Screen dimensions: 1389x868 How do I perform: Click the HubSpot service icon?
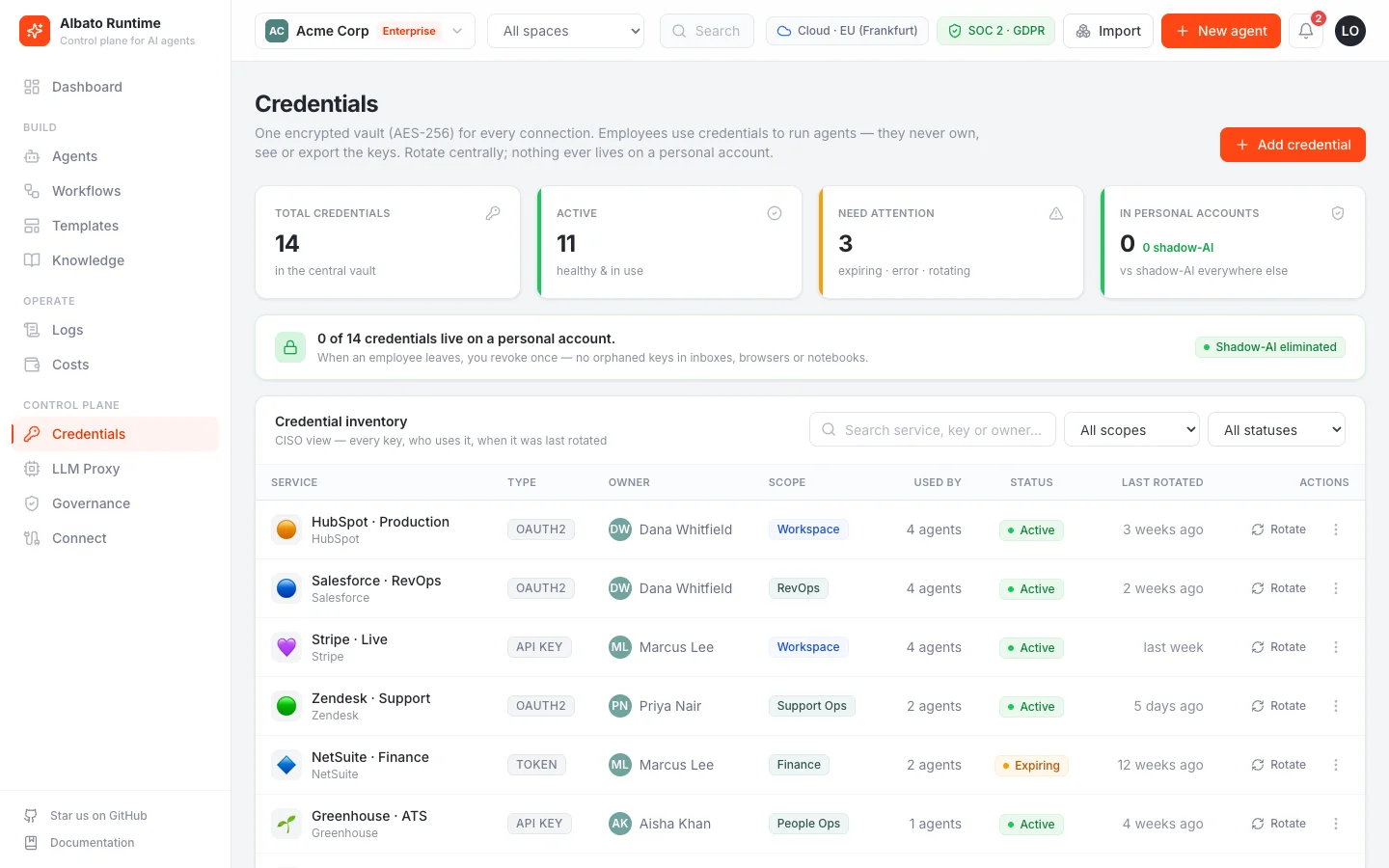(x=286, y=529)
